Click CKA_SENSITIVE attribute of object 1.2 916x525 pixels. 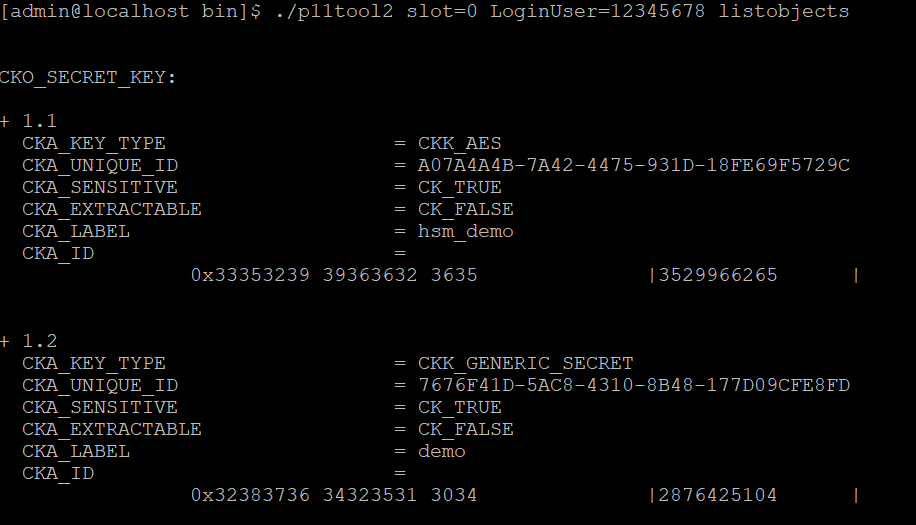(x=100, y=408)
